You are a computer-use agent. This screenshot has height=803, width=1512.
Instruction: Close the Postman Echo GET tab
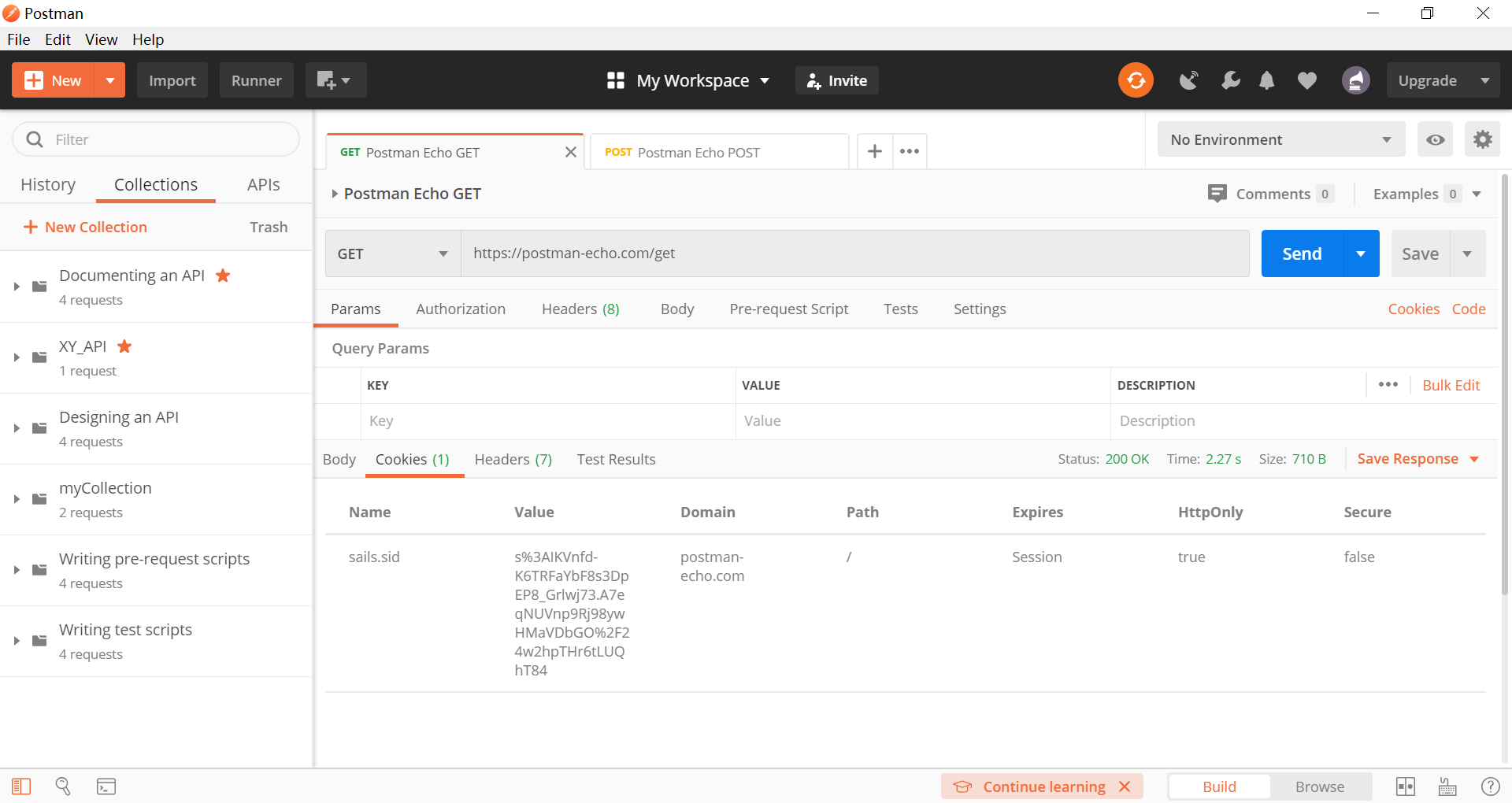(x=571, y=152)
